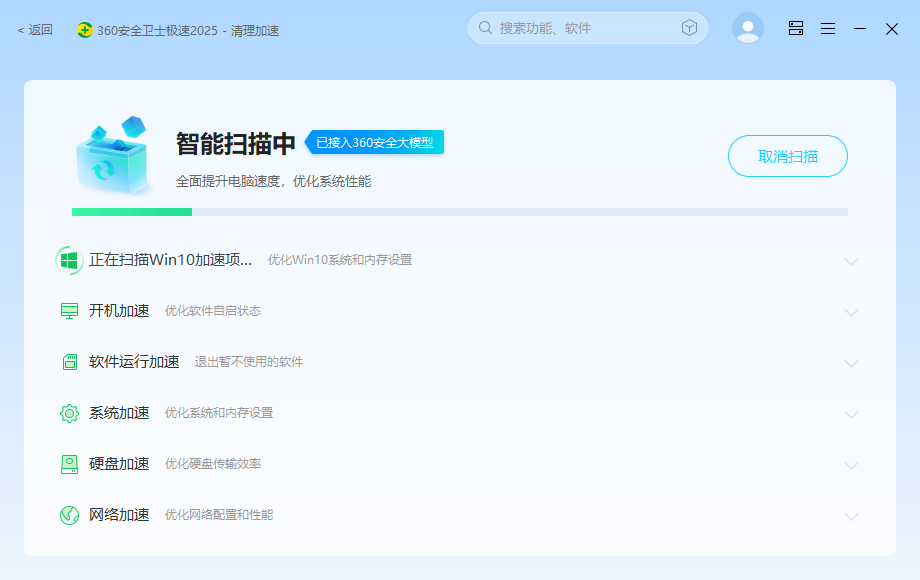Select the 正在扫描Win10加速项... label
Image resolution: width=920 pixels, height=580 pixels.
click(x=171, y=260)
